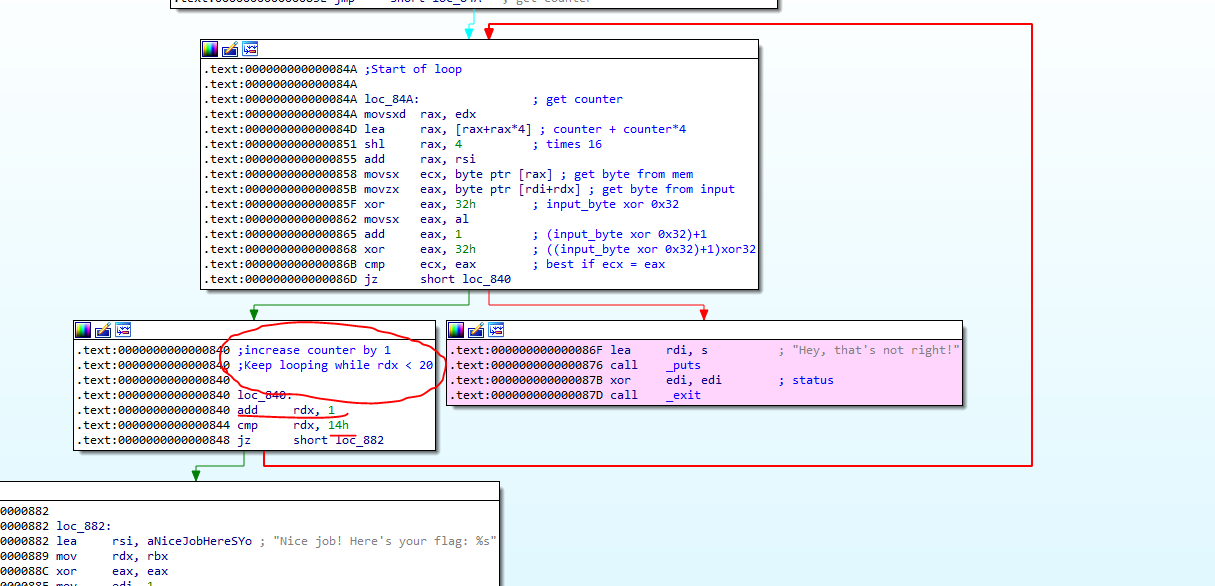The height and width of the screenshot is (586, 1215).
Task: Click the ';Keep looping while rdx < 20' comment
Action: (x=335, y=365)
